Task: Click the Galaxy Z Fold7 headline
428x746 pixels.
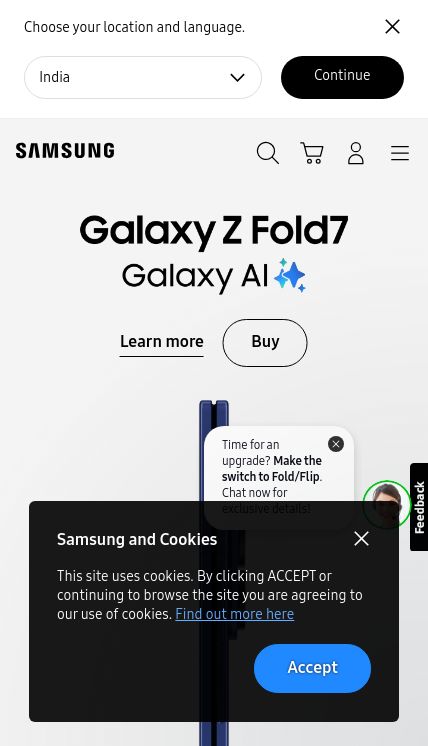Action: point(214,231)
